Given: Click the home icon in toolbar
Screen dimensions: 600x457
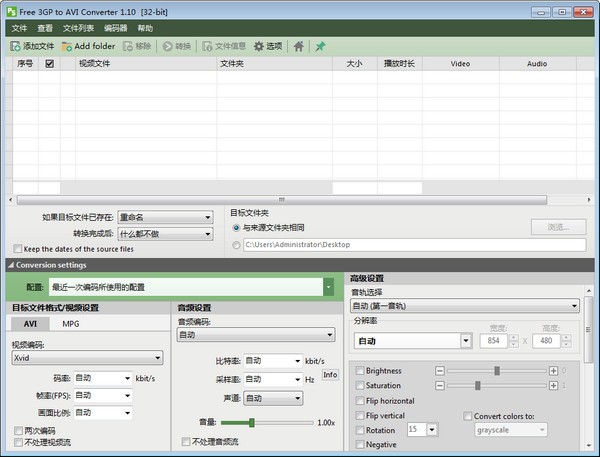Looking at the screenshot, I should pyautogui.click(x=299, y=46).
